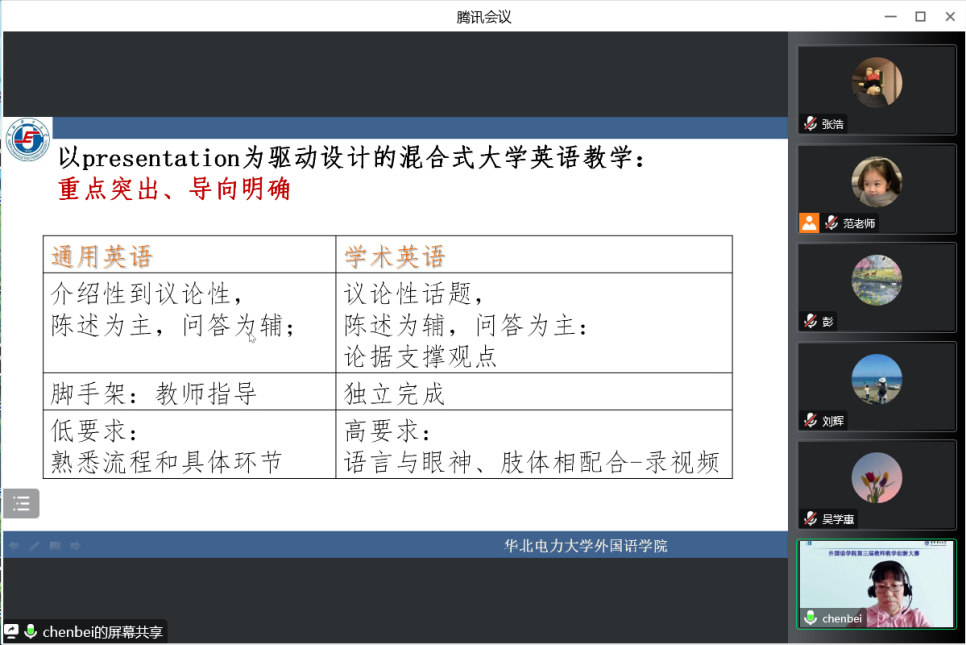Select 范老师's profile avatar
The height and width of the screenshot is (645, 966).
point(876,181)
